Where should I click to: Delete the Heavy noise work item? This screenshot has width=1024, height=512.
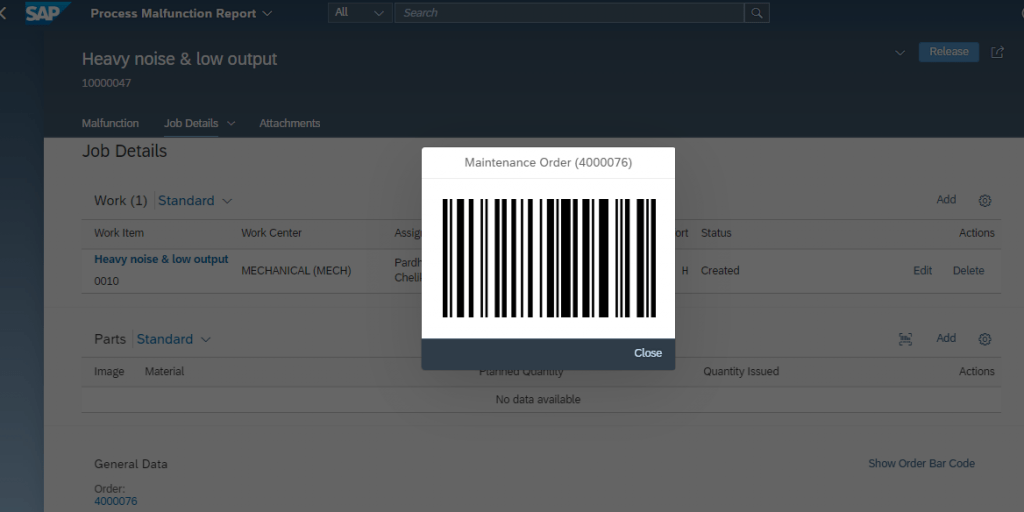(968, 270)
